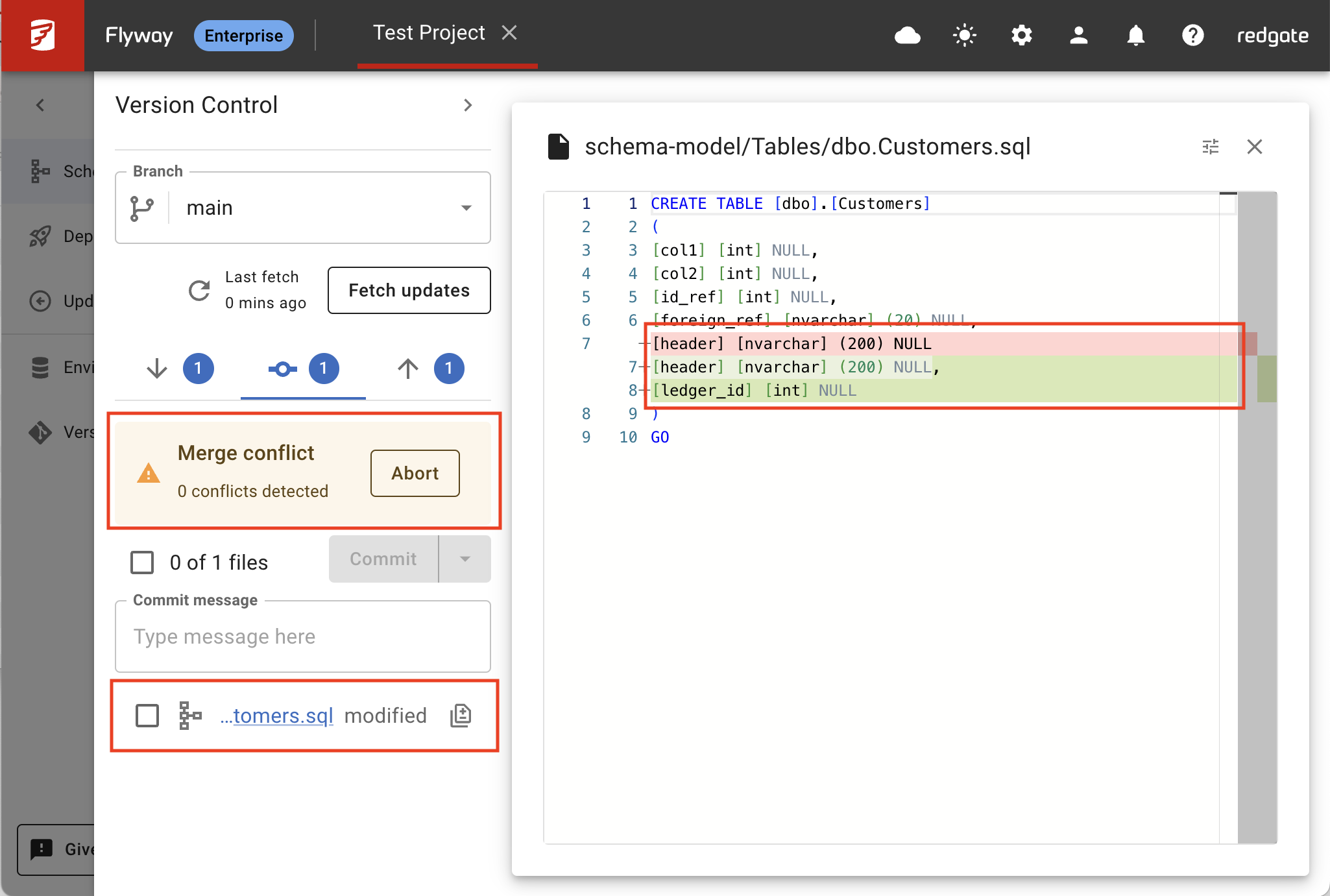Open the user account icon

click(1078, 35)
